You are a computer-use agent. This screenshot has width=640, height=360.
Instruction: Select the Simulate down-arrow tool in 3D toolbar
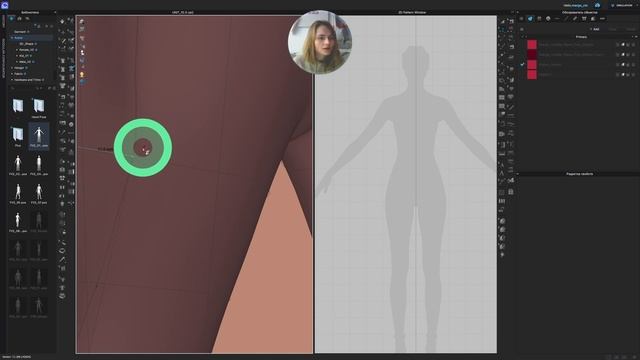tap(62, 21)
